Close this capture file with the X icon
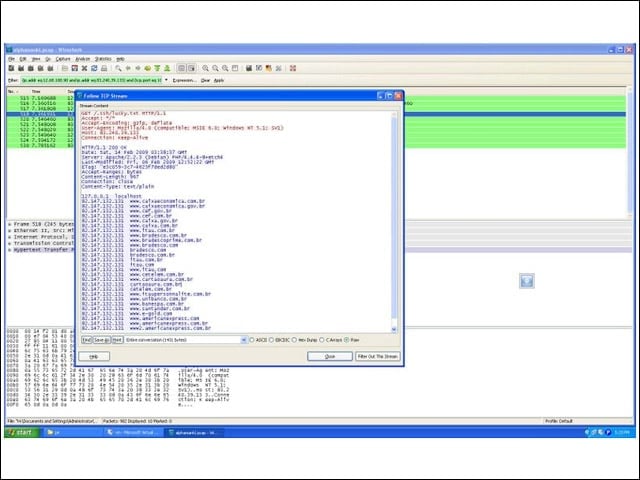 [84, 68]
